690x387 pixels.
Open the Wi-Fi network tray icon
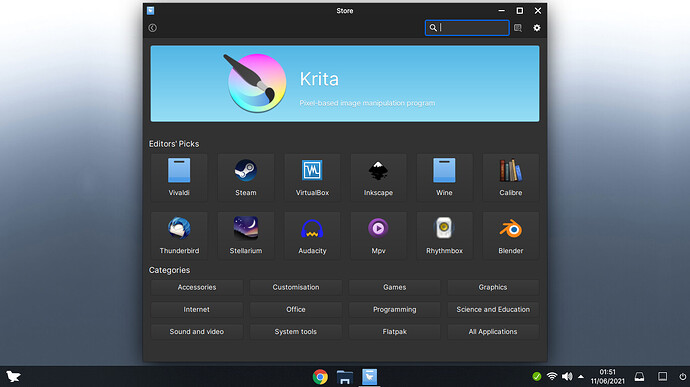[552, 376]
